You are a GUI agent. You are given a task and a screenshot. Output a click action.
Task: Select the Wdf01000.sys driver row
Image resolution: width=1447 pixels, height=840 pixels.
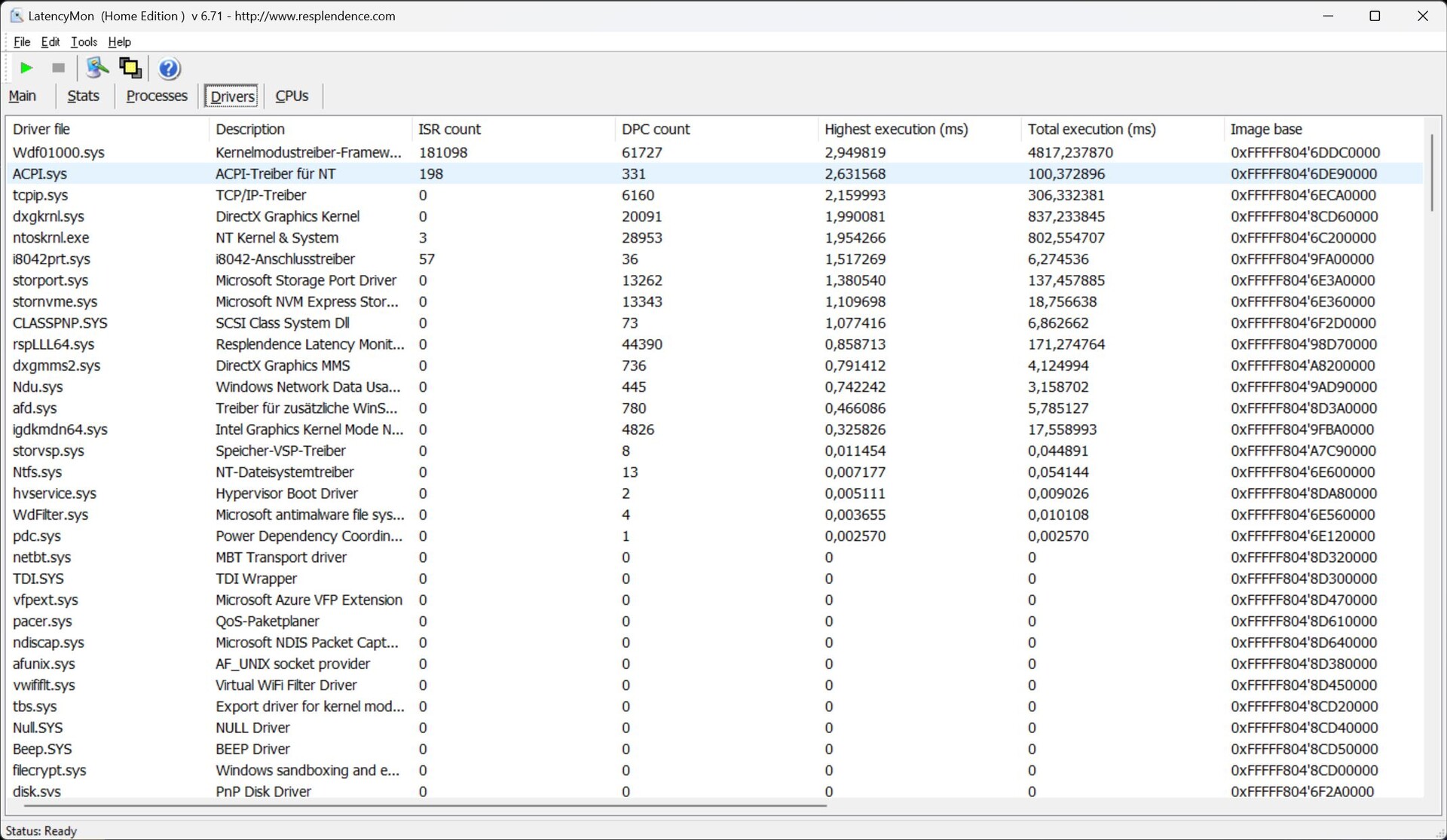click(59, 153)
